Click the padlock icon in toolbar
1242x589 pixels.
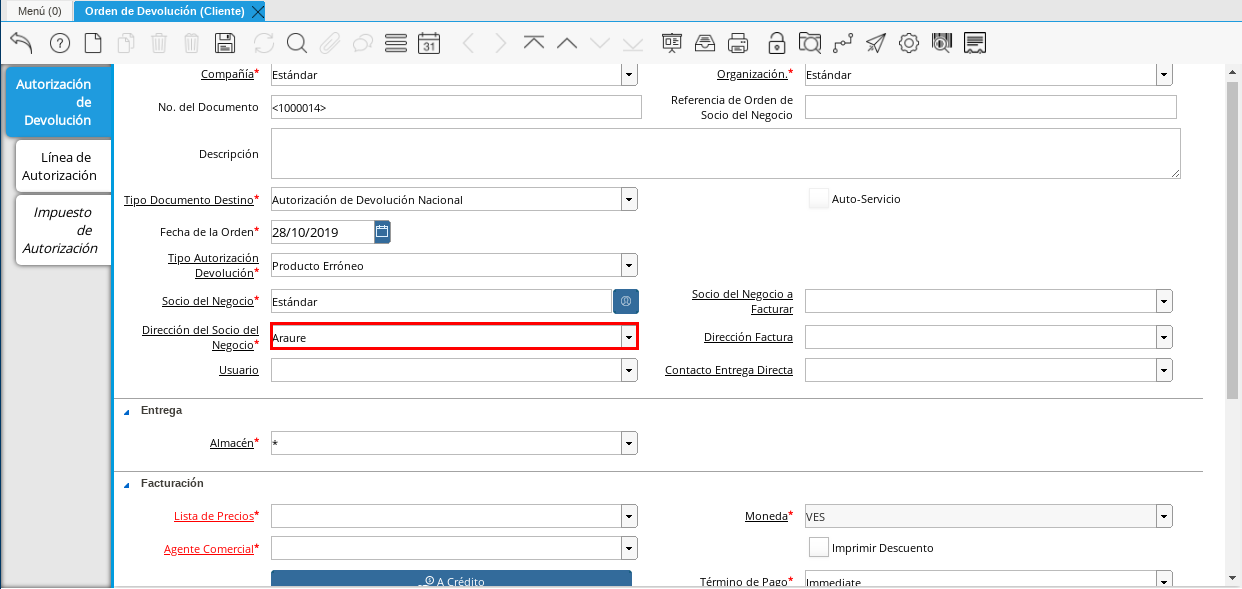(x=776, y=43)
